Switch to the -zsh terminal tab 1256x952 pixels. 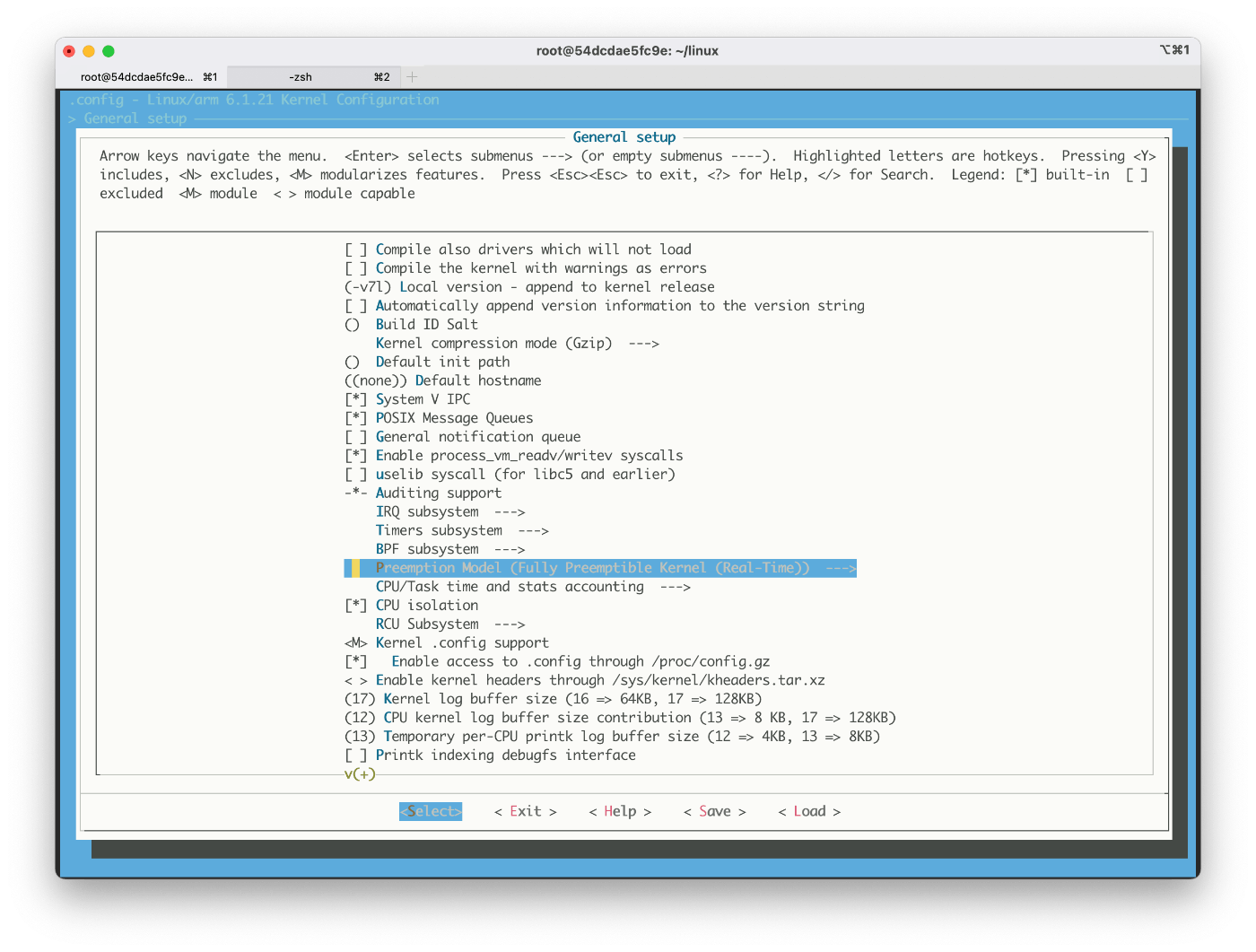point(312,77)
